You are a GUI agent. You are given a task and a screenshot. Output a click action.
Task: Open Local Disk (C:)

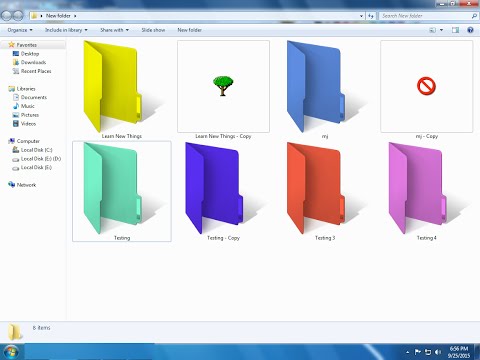click(33, 150)
